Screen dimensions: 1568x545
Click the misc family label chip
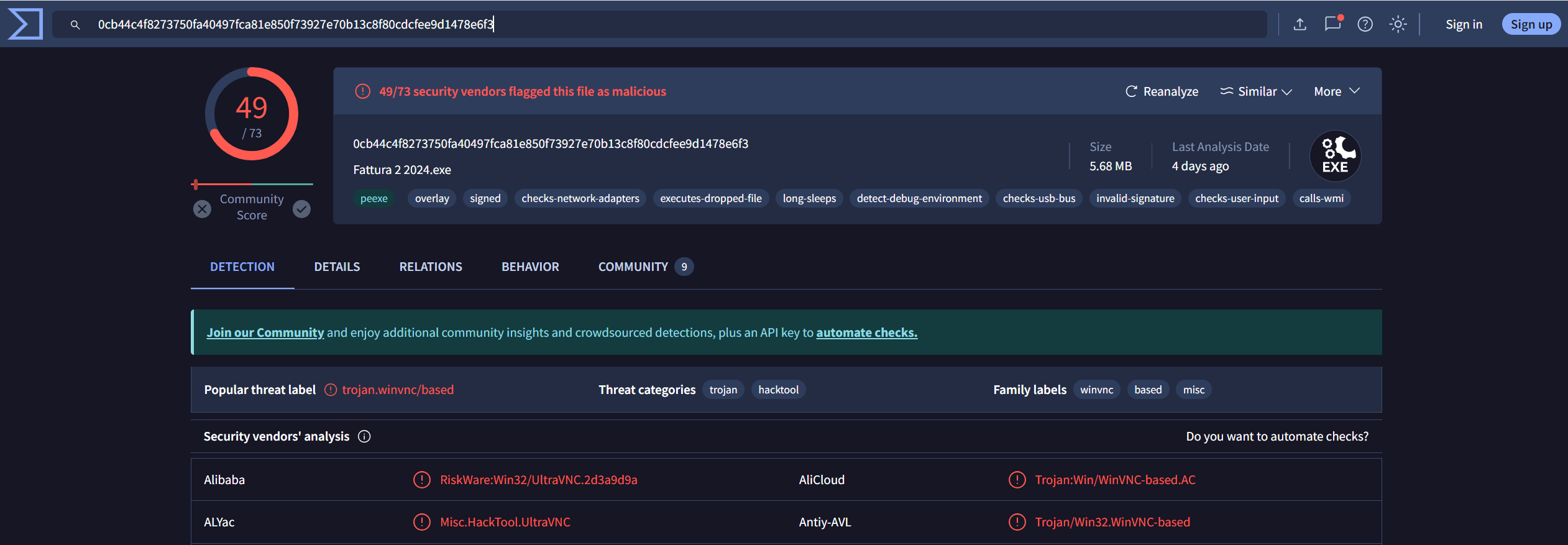point(1193,390)
